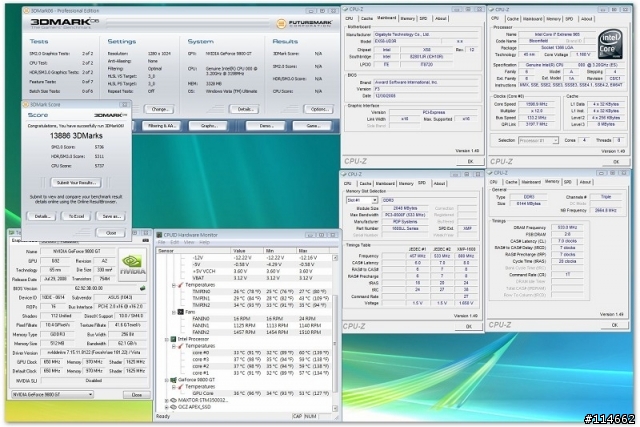This screenshot has height=427, width=640.
Task: Collapse the GeForce 9800 GT tree node
Action: pos(167,380)
